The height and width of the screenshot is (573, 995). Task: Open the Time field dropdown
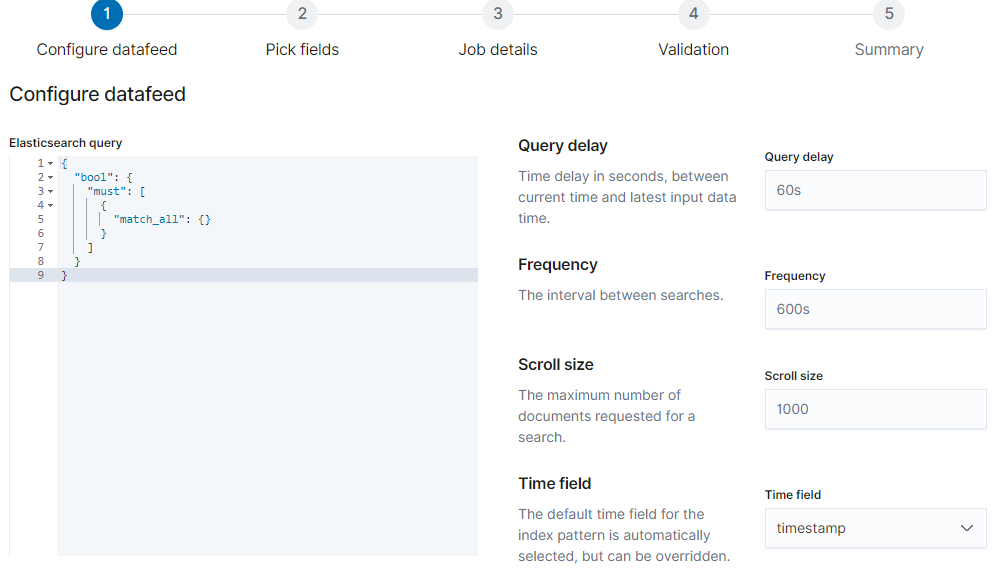click(875, 528)
